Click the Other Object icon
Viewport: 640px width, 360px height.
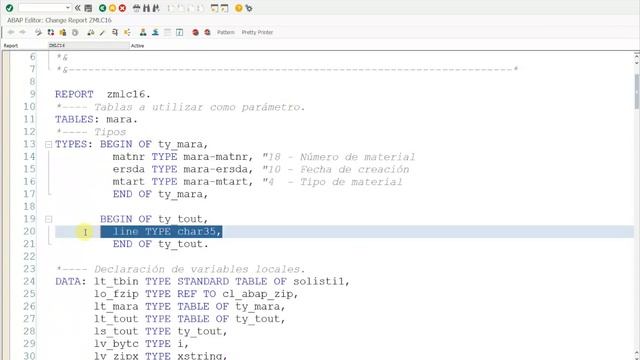[63, 32]
